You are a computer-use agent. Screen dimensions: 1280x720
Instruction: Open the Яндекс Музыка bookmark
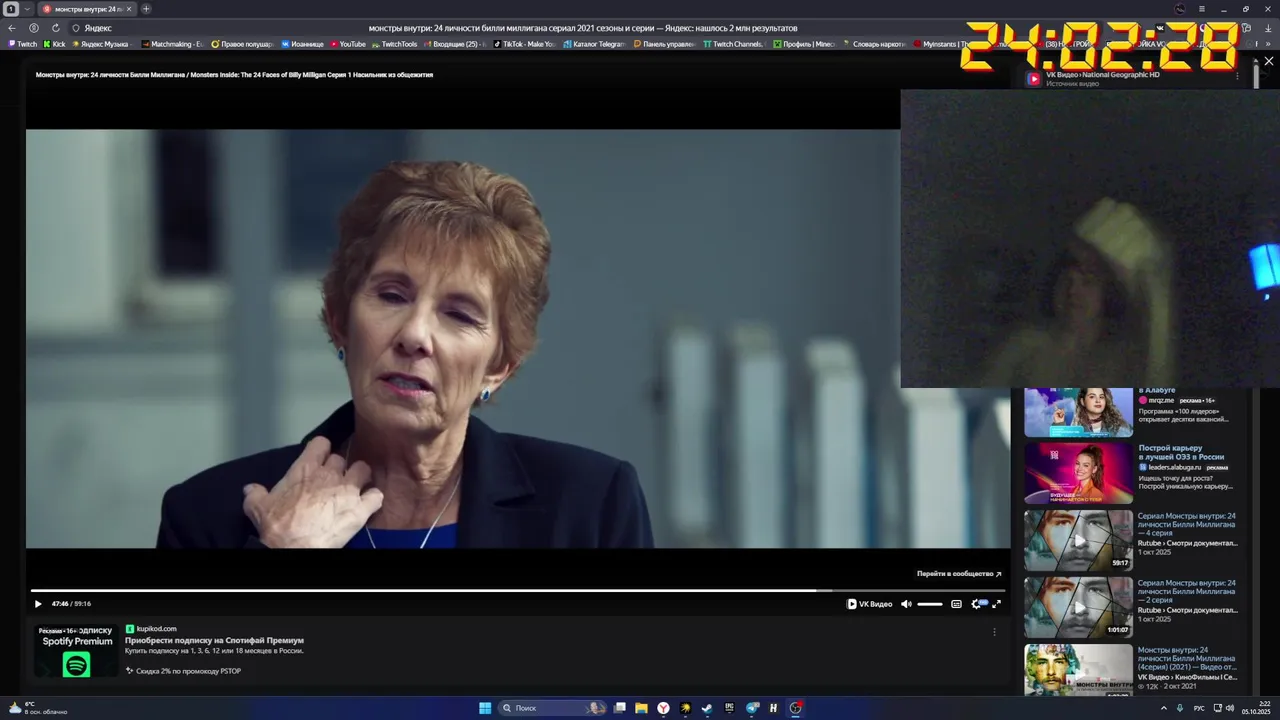tap(101, 44)
